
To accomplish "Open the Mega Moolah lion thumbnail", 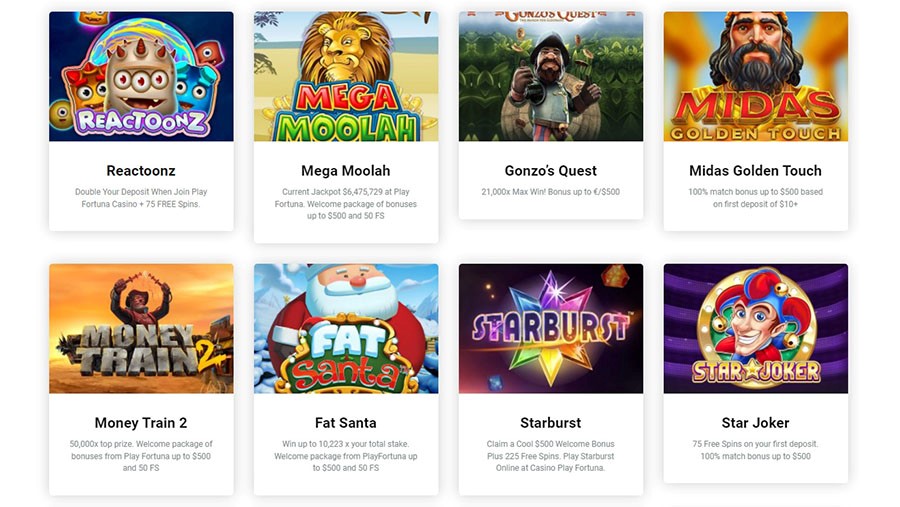I will [x=346, y=76].
